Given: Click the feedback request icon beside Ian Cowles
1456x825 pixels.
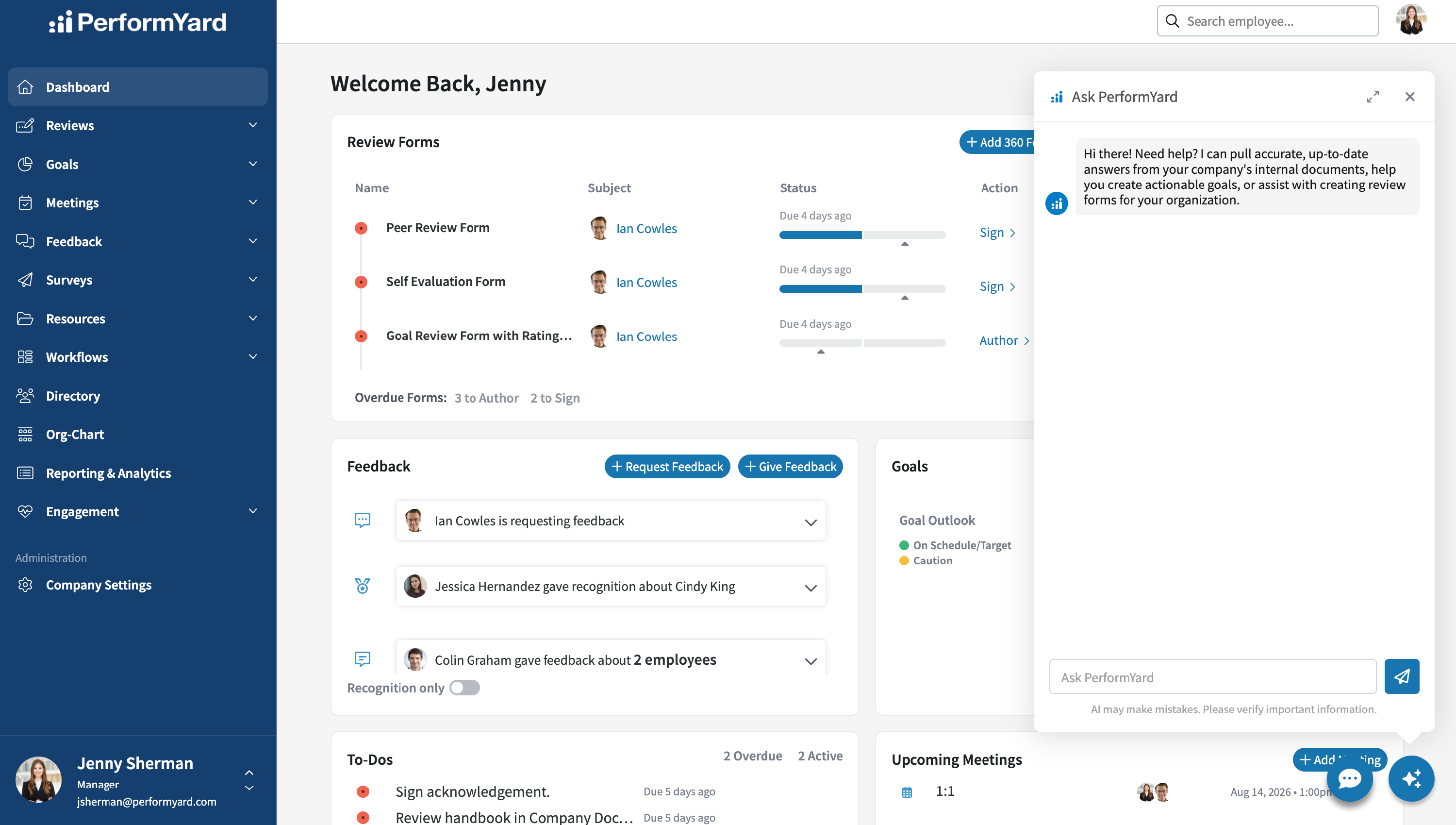Looking at the screenshot, I should point(363,520).
